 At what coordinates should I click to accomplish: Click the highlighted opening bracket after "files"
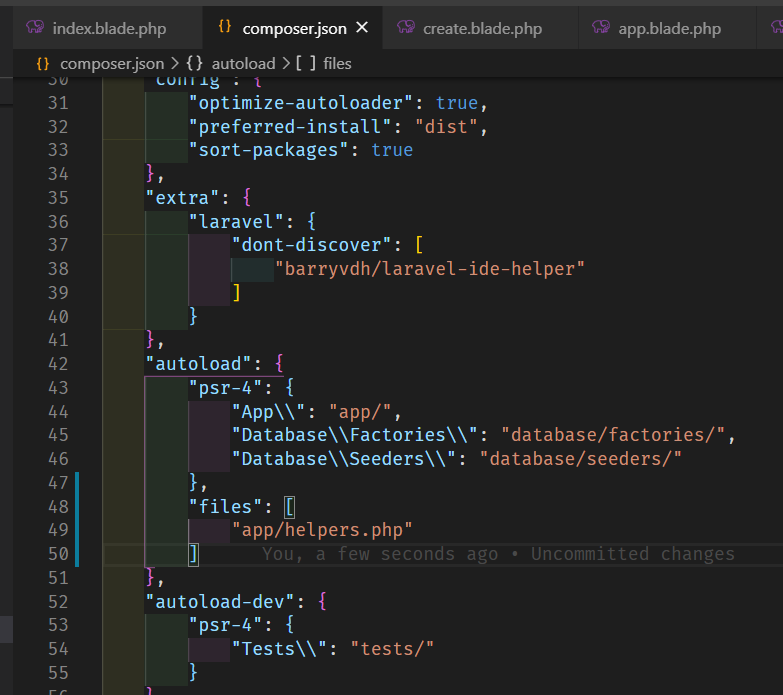pyautogui.click(x=290, y=507)
